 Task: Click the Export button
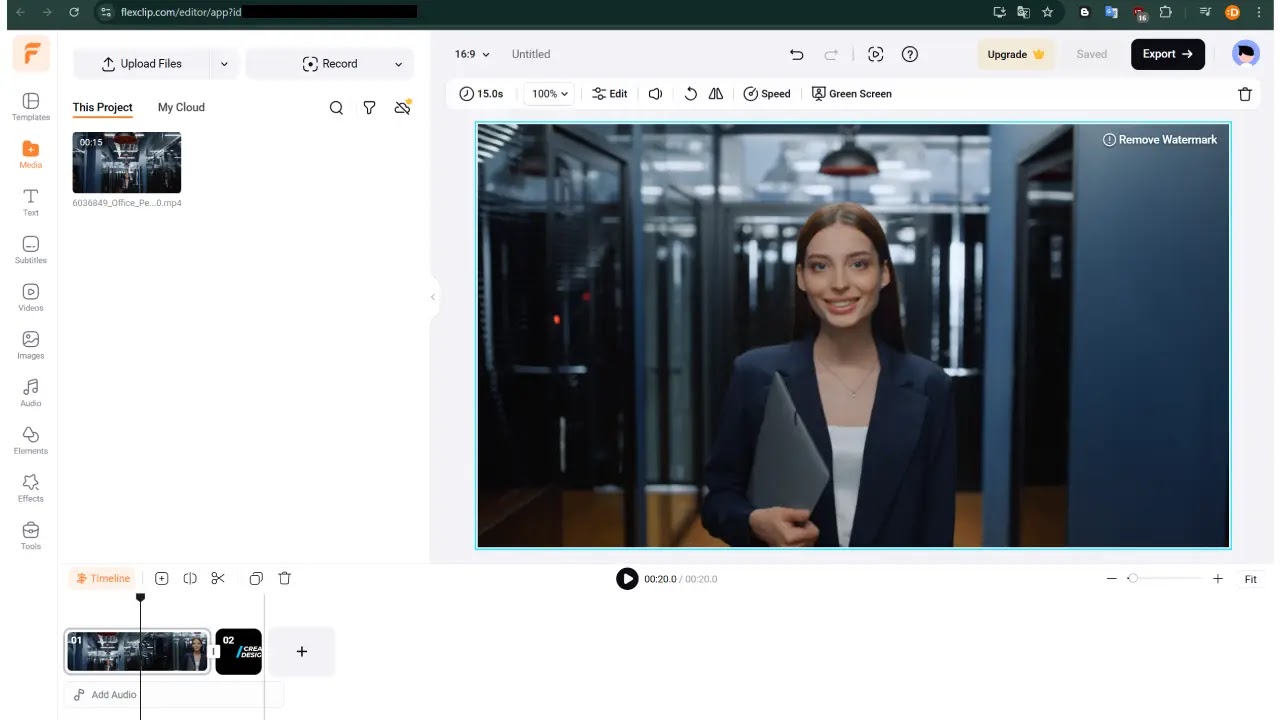click(x=1167, y=54)
